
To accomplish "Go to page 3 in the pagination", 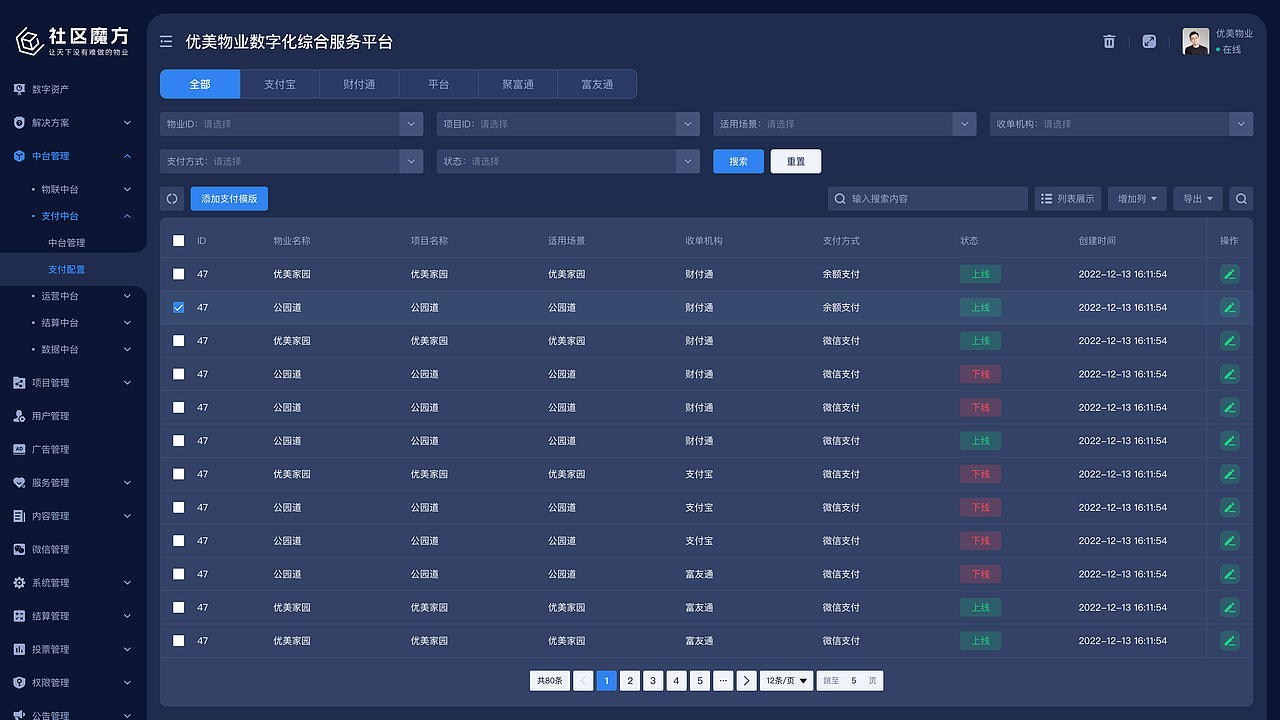I will pos(653,680).
